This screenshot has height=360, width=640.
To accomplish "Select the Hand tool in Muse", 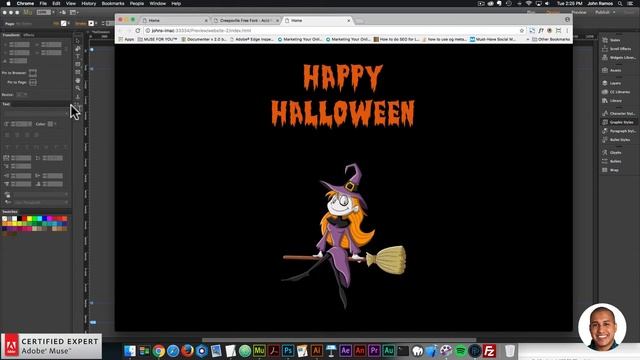I will point(78,80).
